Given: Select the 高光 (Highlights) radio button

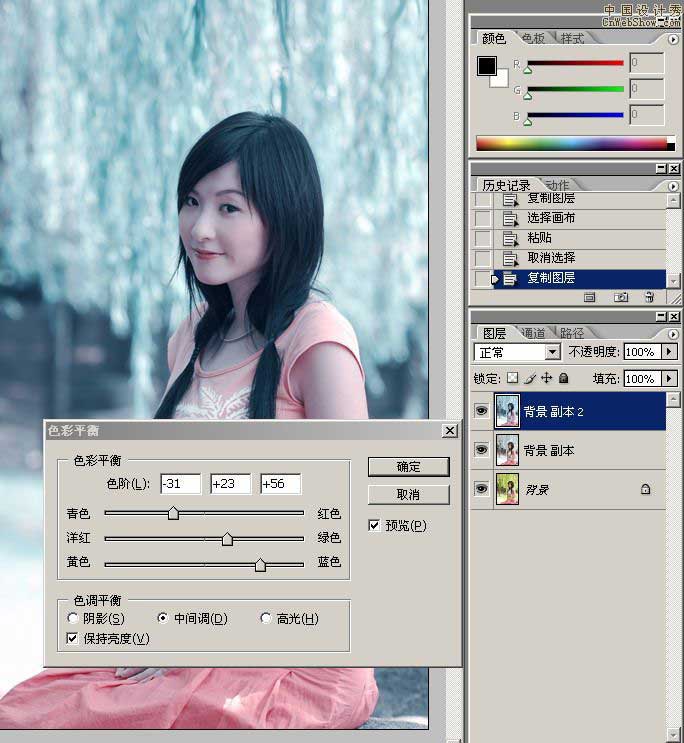Looking at the screenshot, I should 265,618.
